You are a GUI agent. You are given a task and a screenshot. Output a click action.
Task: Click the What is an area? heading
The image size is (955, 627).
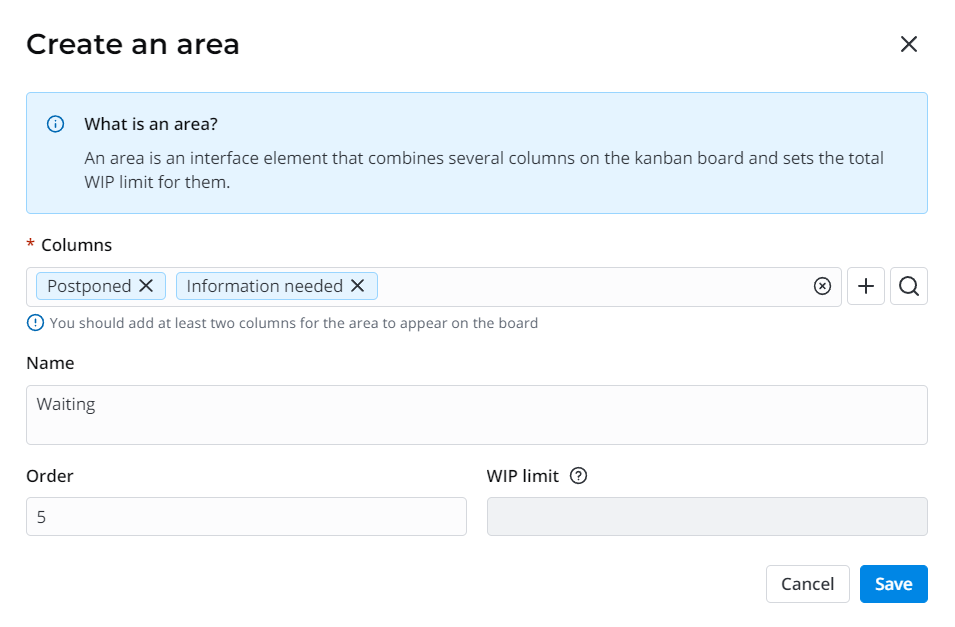point(151,124)
